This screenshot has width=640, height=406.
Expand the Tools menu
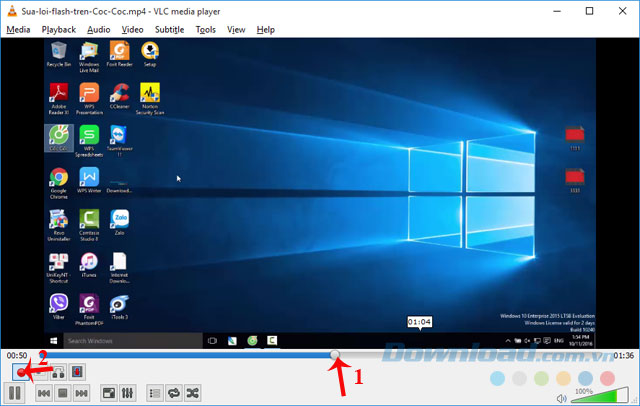pyautogui.click(x=206, y=30)
